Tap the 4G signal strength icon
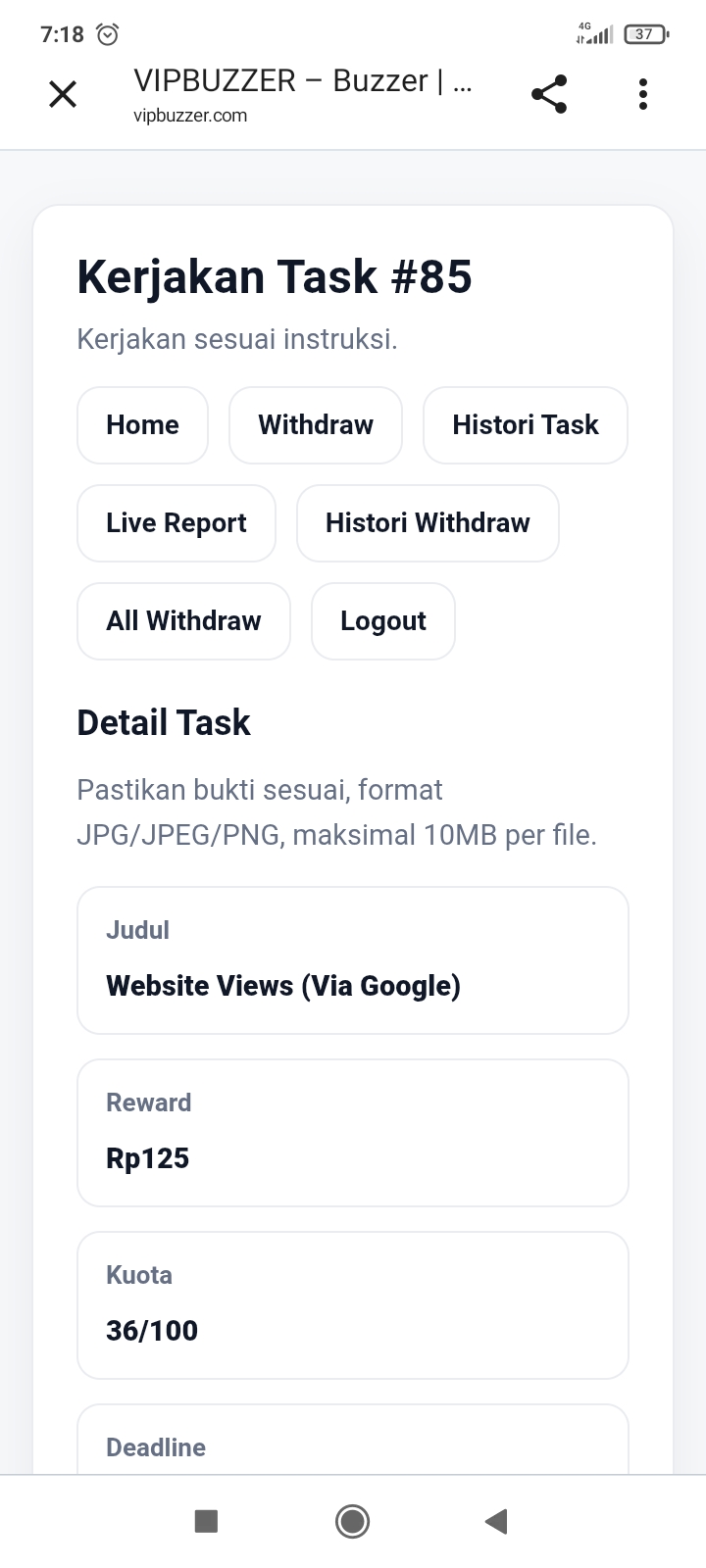This screenshot has width=706, height=1568. [x=594, y=33]
